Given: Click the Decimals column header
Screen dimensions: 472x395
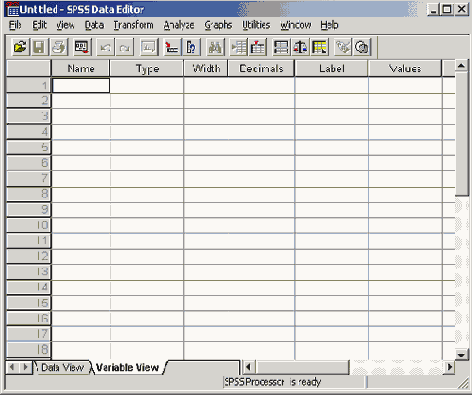Looking at the screenshot, I should pyautogui.click(x=261, y=68).
